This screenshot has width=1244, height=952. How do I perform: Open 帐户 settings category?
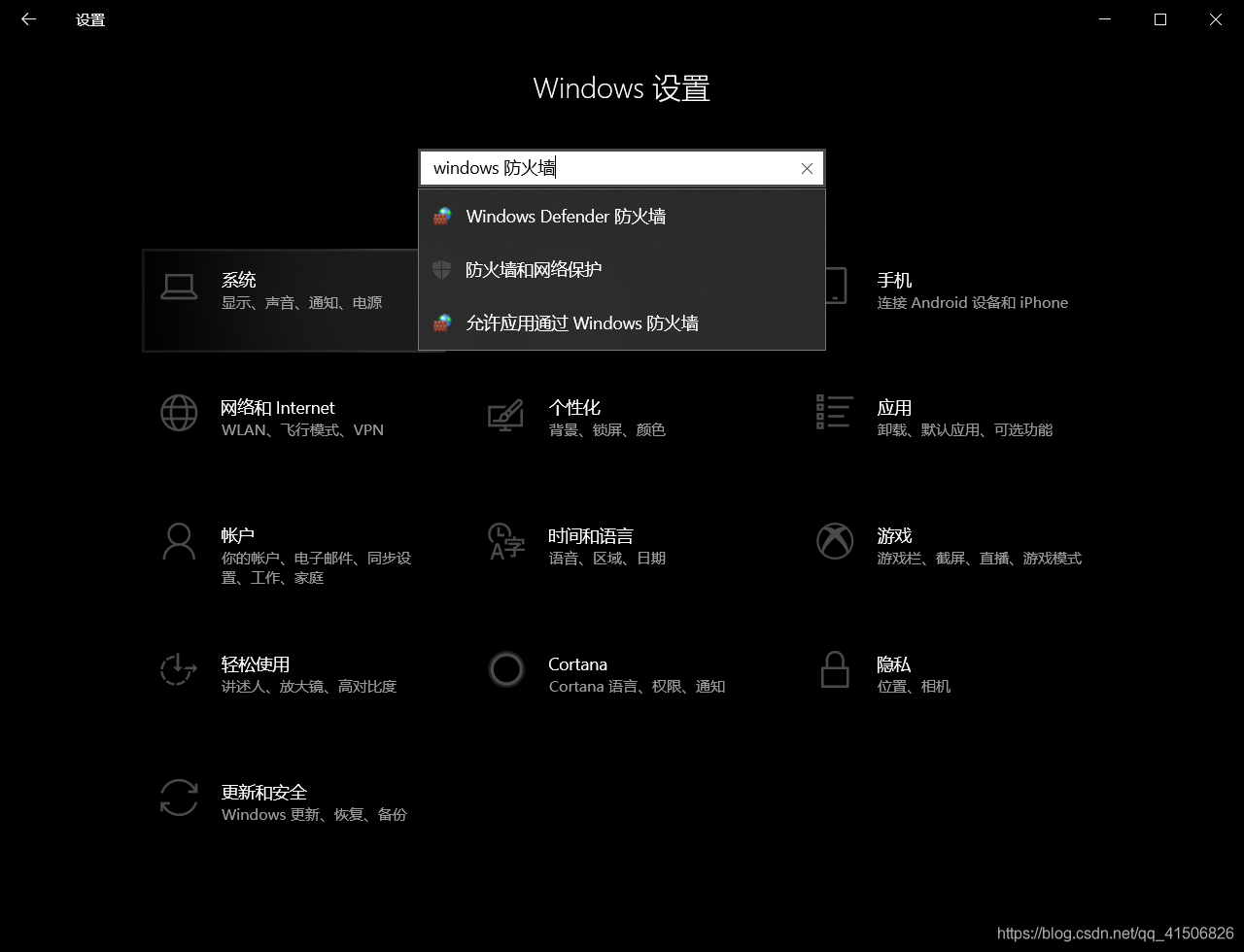(294, 556)
